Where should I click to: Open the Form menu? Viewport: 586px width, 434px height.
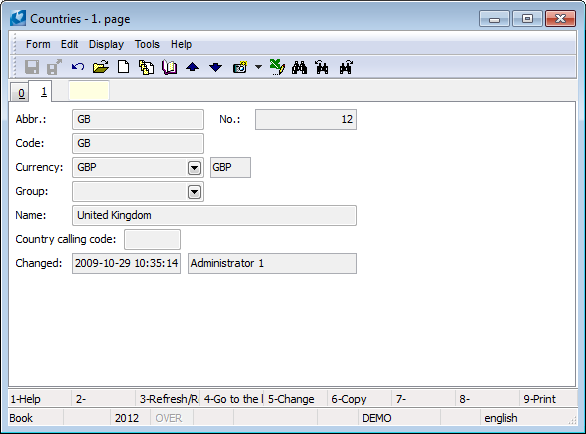pyautogui.click(x=38, y=44)
